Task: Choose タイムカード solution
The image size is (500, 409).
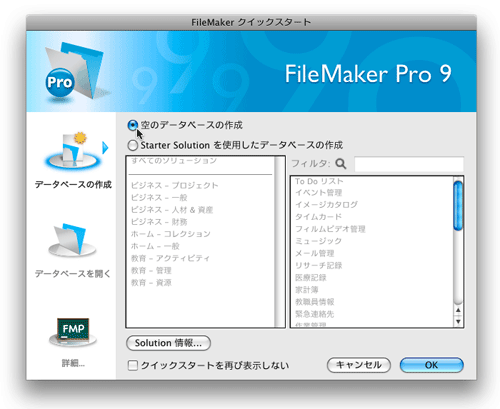Action: [x=319, y=217]
